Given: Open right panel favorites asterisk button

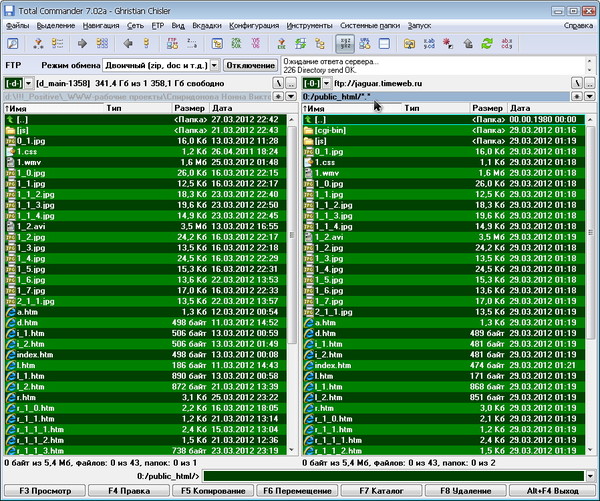Looking at the screenshot, I should (x=577, y=96).
